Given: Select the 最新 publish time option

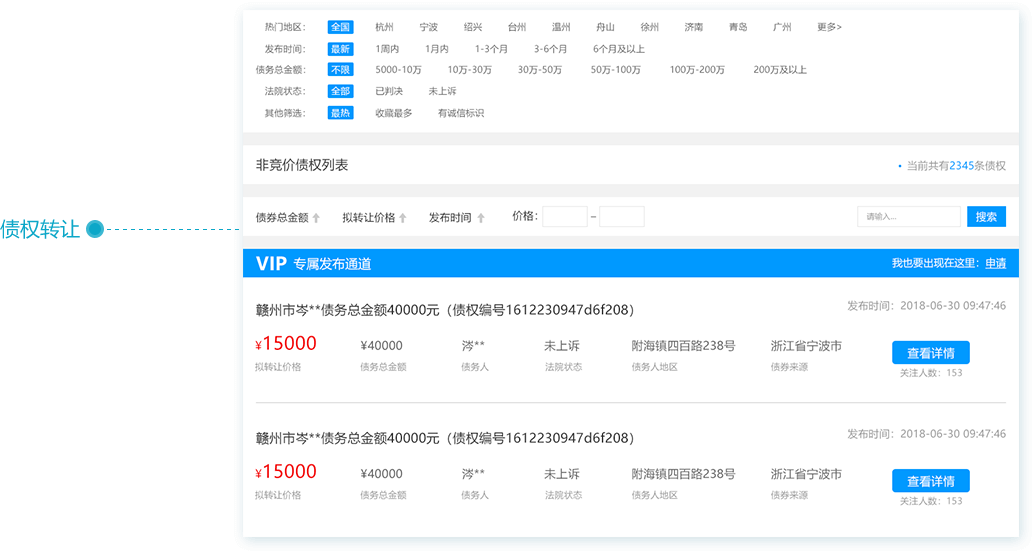Looking at the screenshot, I should 340,49.
